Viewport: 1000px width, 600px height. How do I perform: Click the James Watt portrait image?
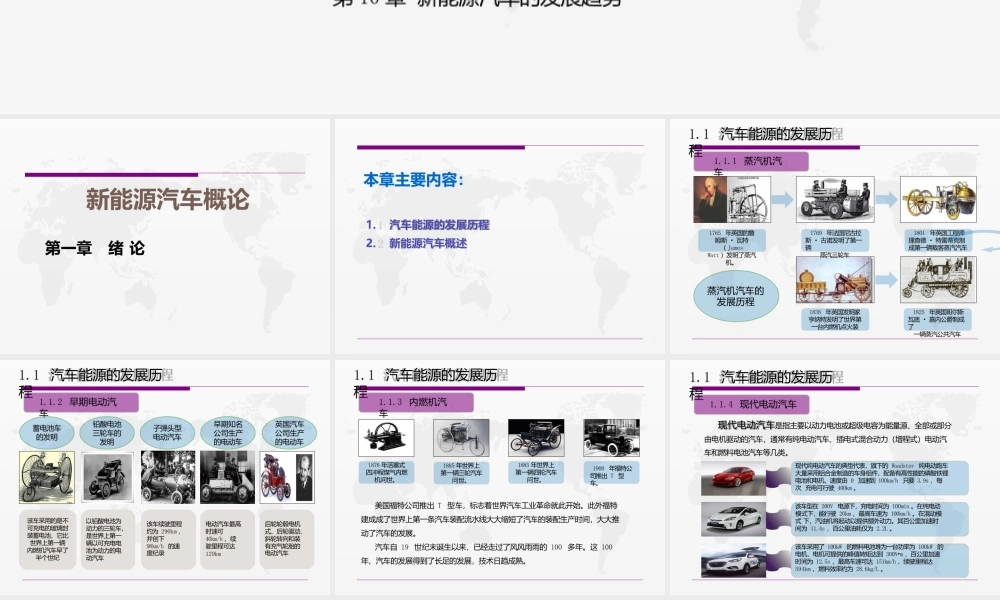pyautogui.click(x=710, y=200)
